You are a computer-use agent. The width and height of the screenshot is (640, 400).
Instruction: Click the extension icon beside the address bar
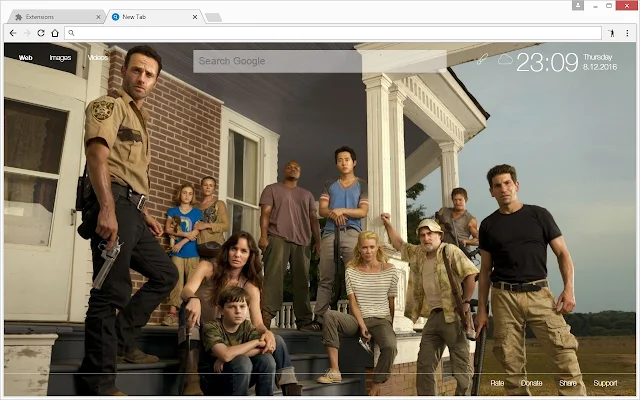pyautogui.click(x=611, y=33)
